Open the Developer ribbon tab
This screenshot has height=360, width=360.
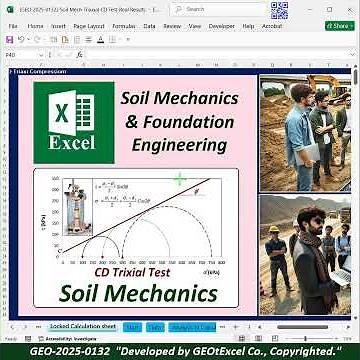(x=222, y=26)
